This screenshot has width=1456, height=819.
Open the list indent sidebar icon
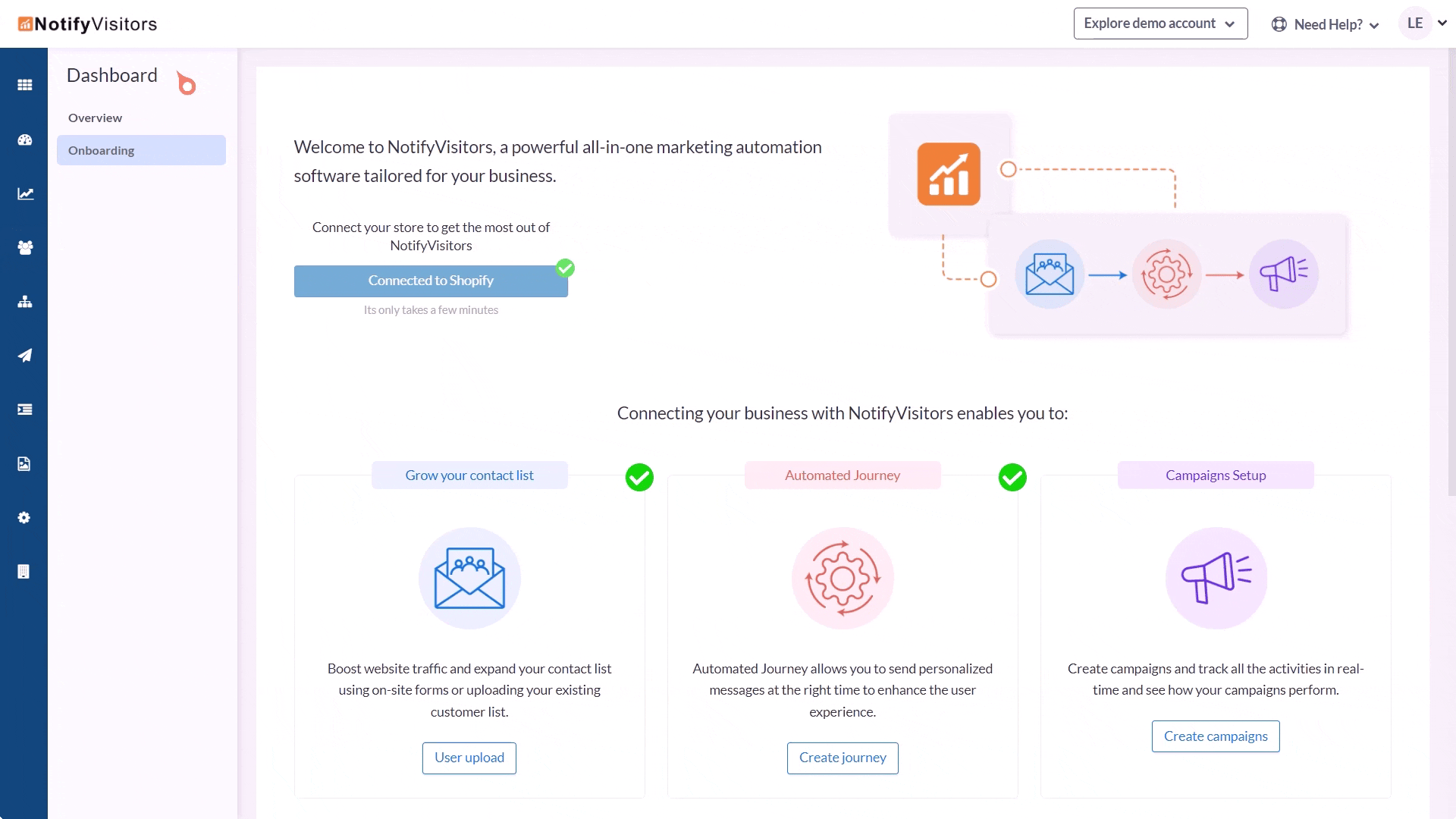pos(24,409)
